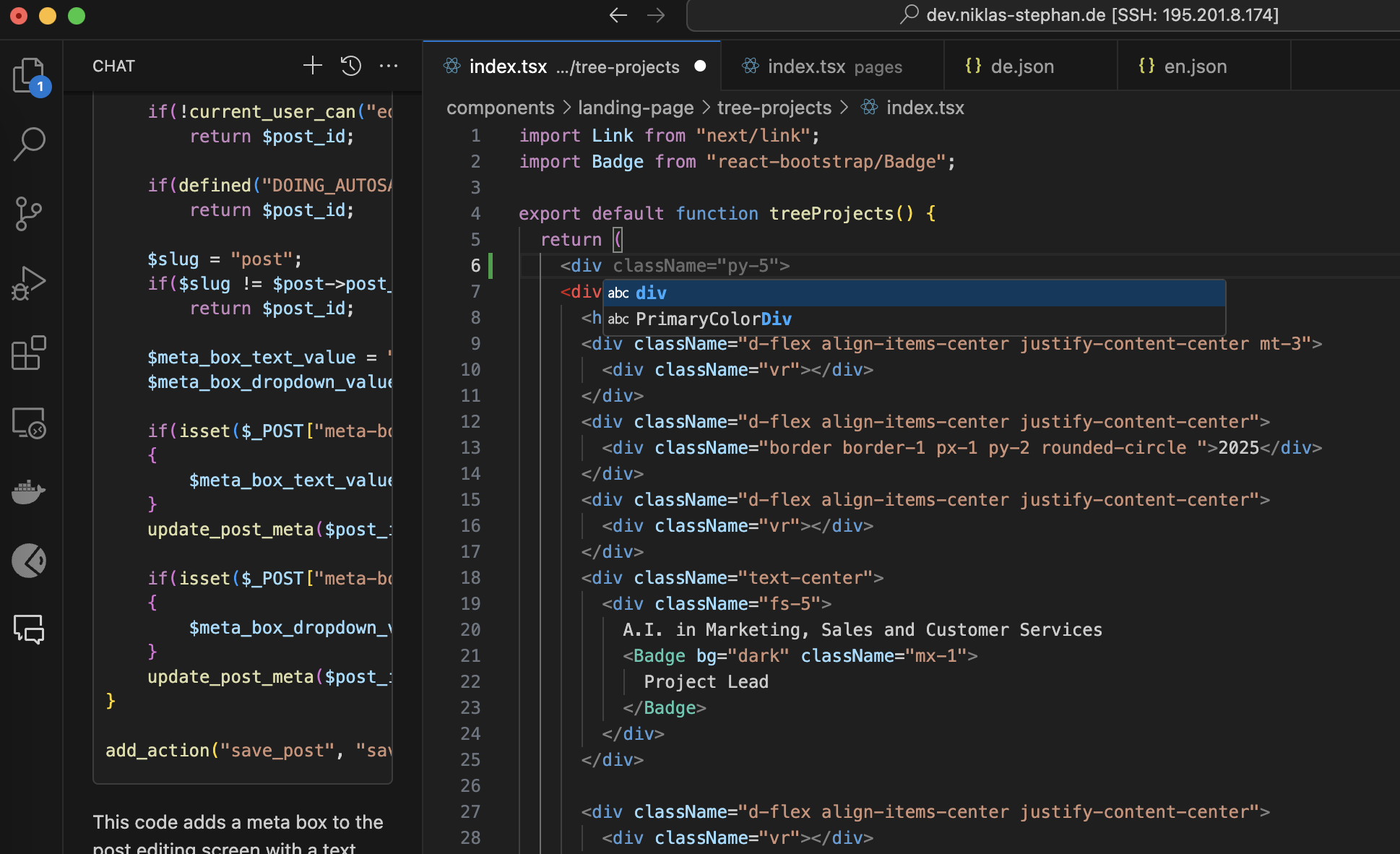Open the Run and Debug view
The height and width of the screenshot is (854, 1400).
click(x=30, y=283)
